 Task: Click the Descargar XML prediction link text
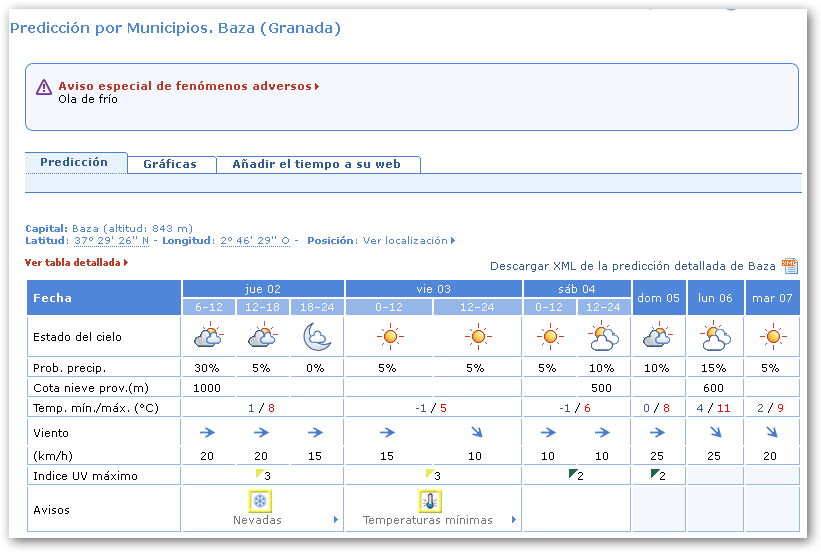point(632,266)
